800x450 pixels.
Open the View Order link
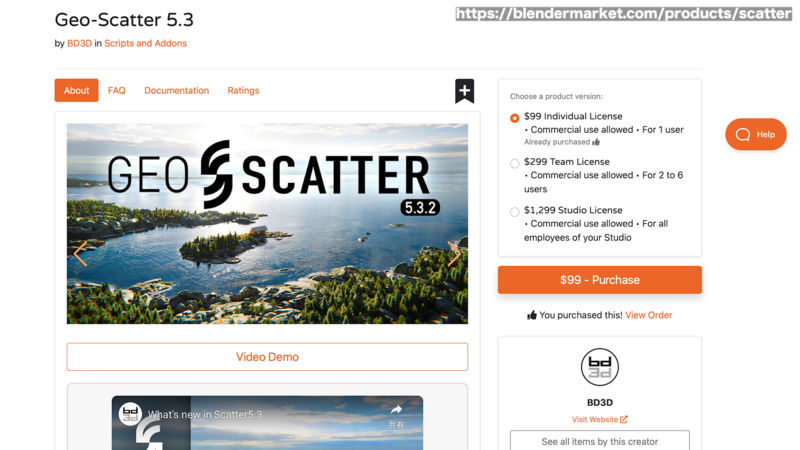(x=648, y=315)
